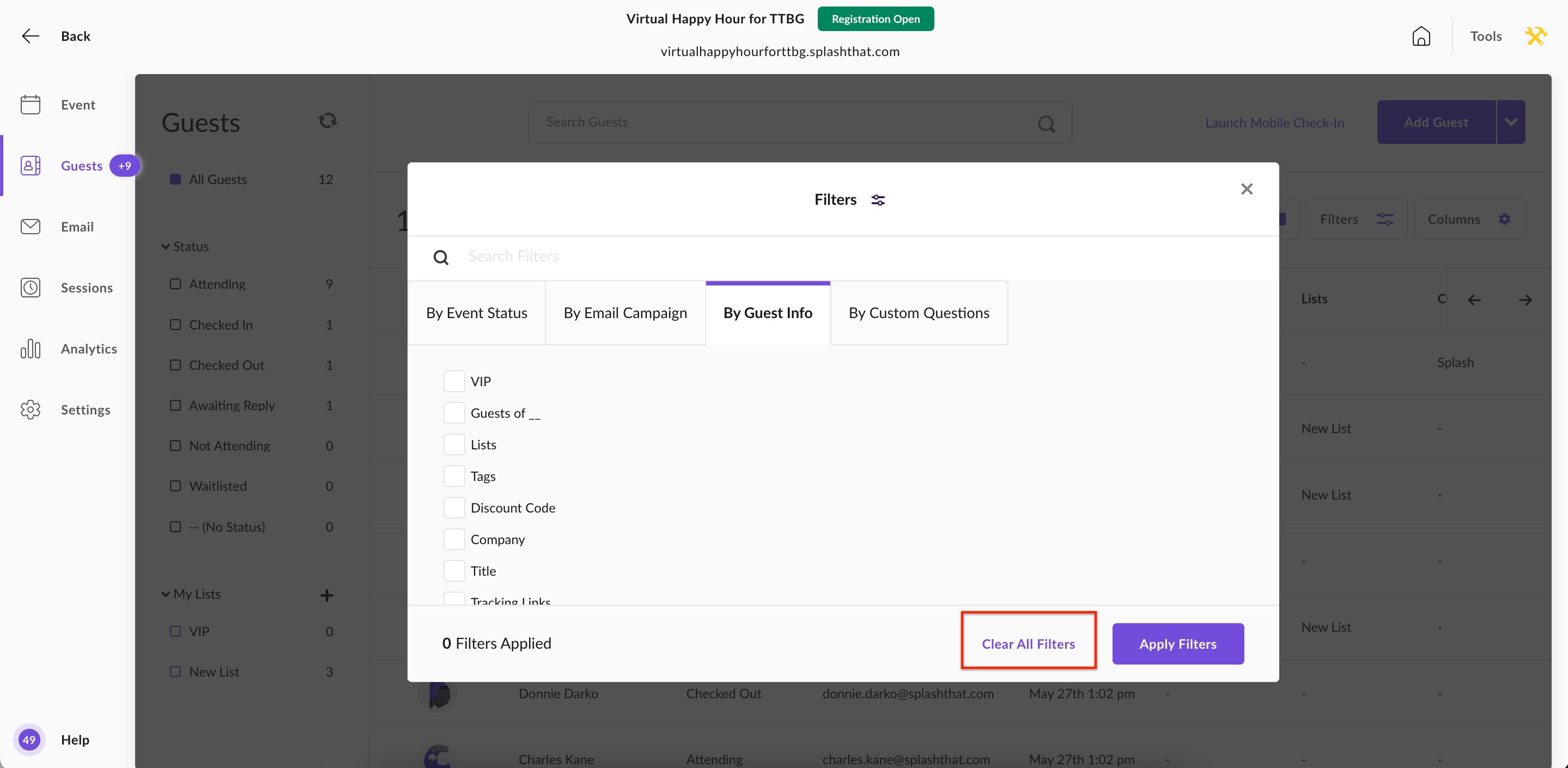Click the right arrow in the table header

click(1525, 300)
